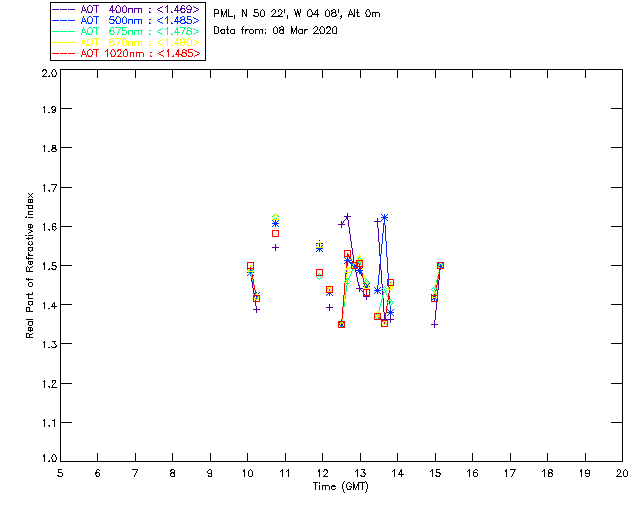This screenshot has height=512, width=640.
Task: Click the red square at 1.58 near 10.7
Action: pyautogui.click(x=275, y=234)
